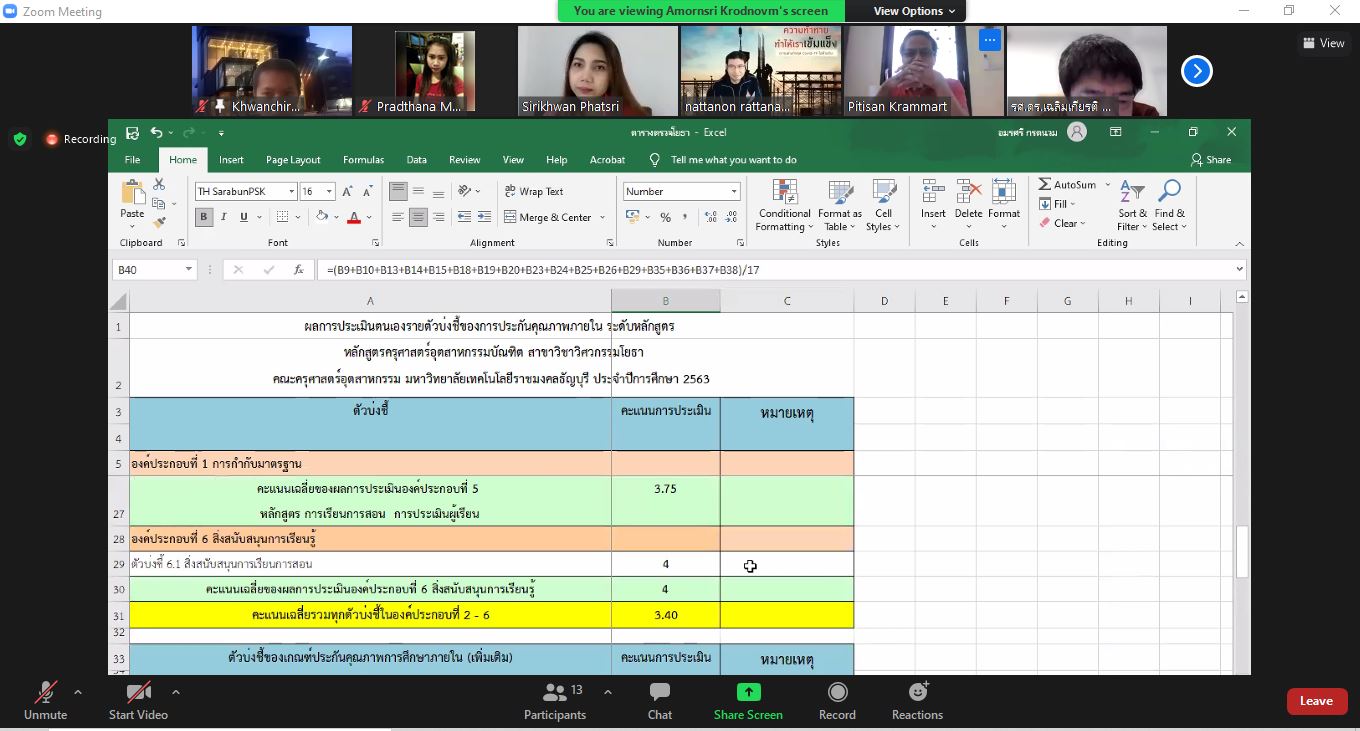
Task: Toggle Center horizontal alignment
Action: [x=418, y=217]
